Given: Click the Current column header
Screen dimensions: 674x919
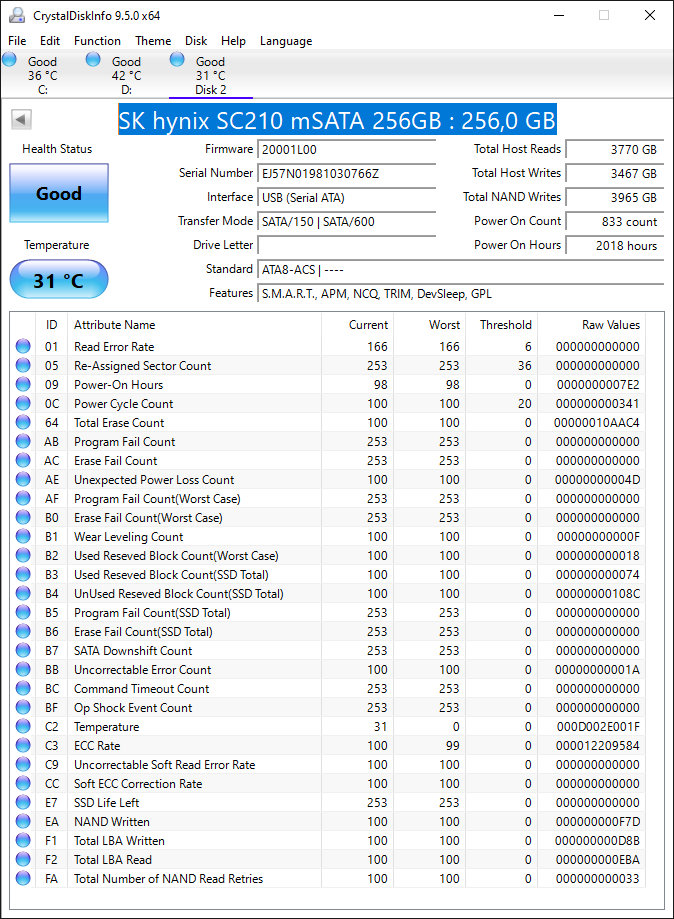Looking at the screenshot, I should [x=357, y=325].
